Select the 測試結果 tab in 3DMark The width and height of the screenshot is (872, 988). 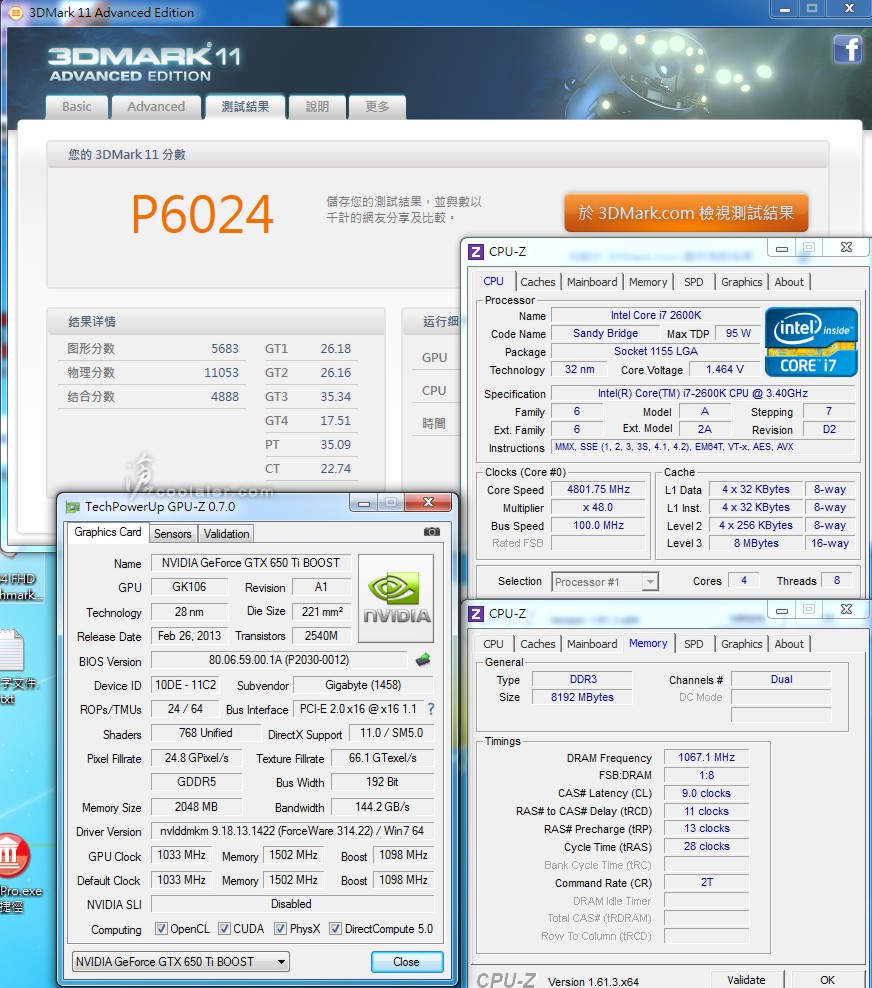click(245, 107)
